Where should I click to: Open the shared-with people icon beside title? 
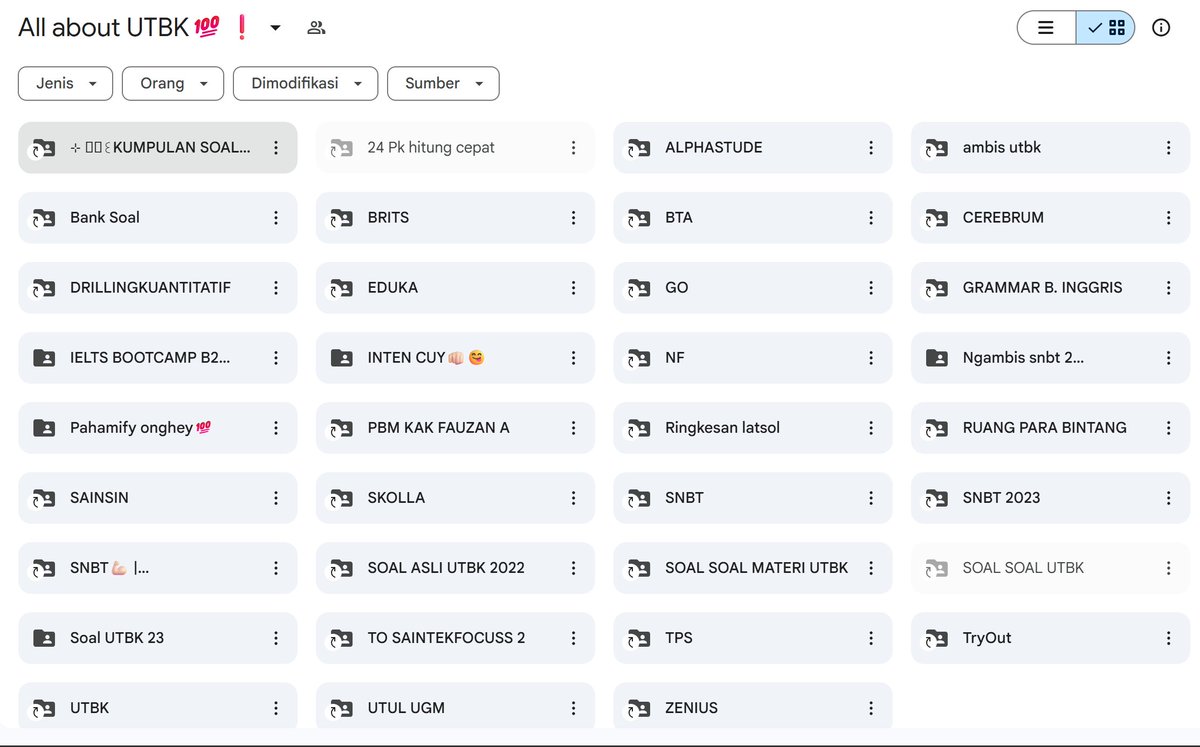(316, 28)
